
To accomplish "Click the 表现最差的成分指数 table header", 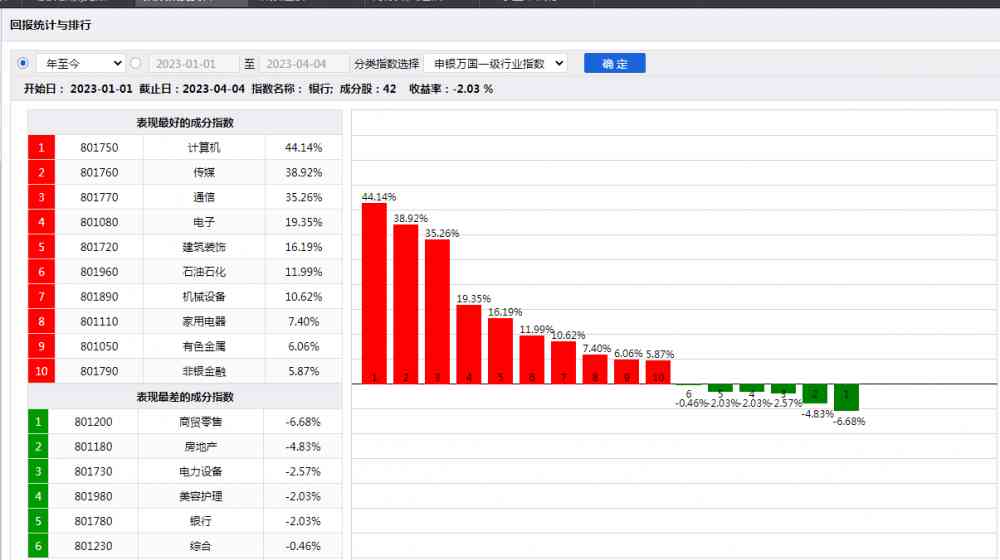I will [185, 397].
